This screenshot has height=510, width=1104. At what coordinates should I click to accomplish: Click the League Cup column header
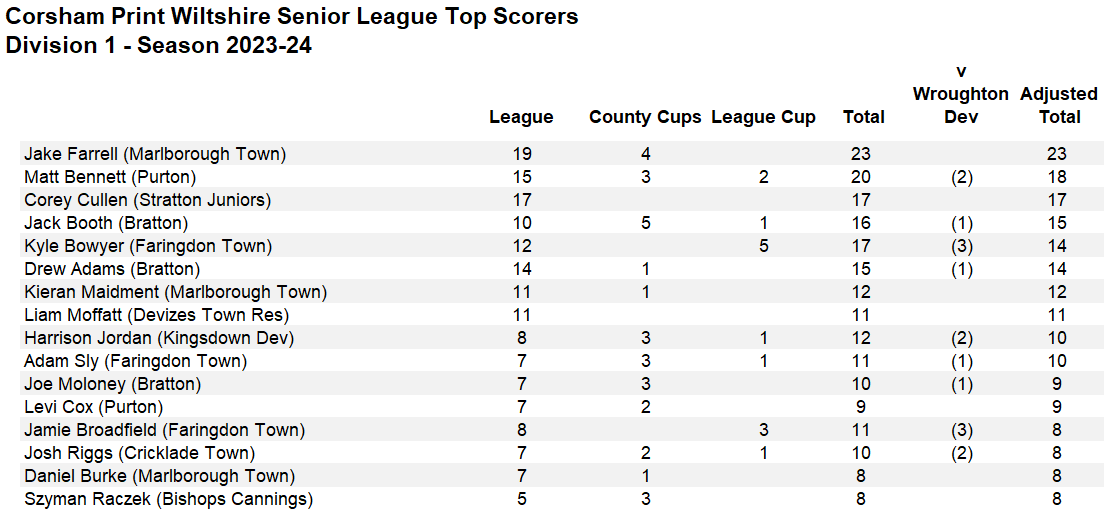point(763,117)
